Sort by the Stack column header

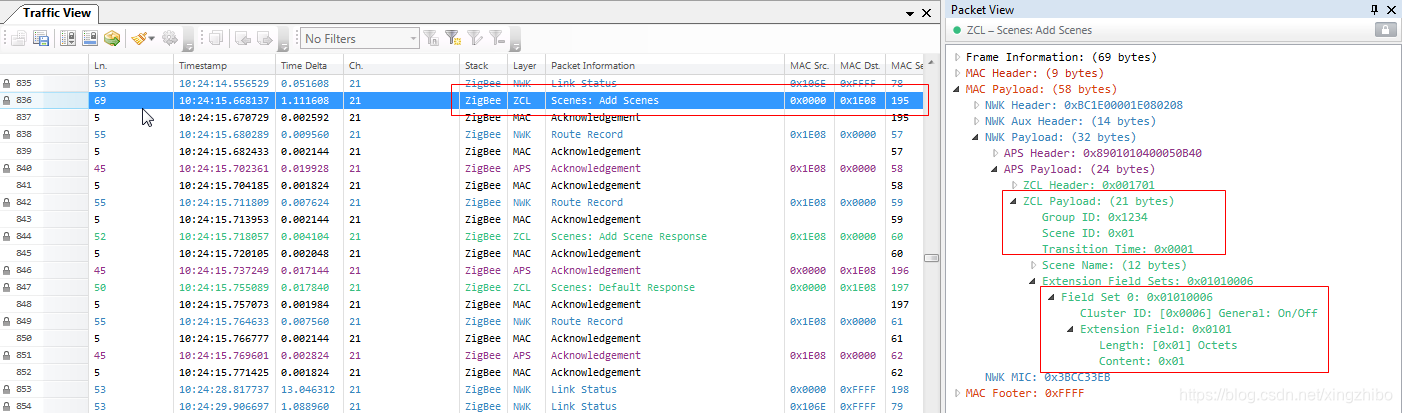point(484,66)
